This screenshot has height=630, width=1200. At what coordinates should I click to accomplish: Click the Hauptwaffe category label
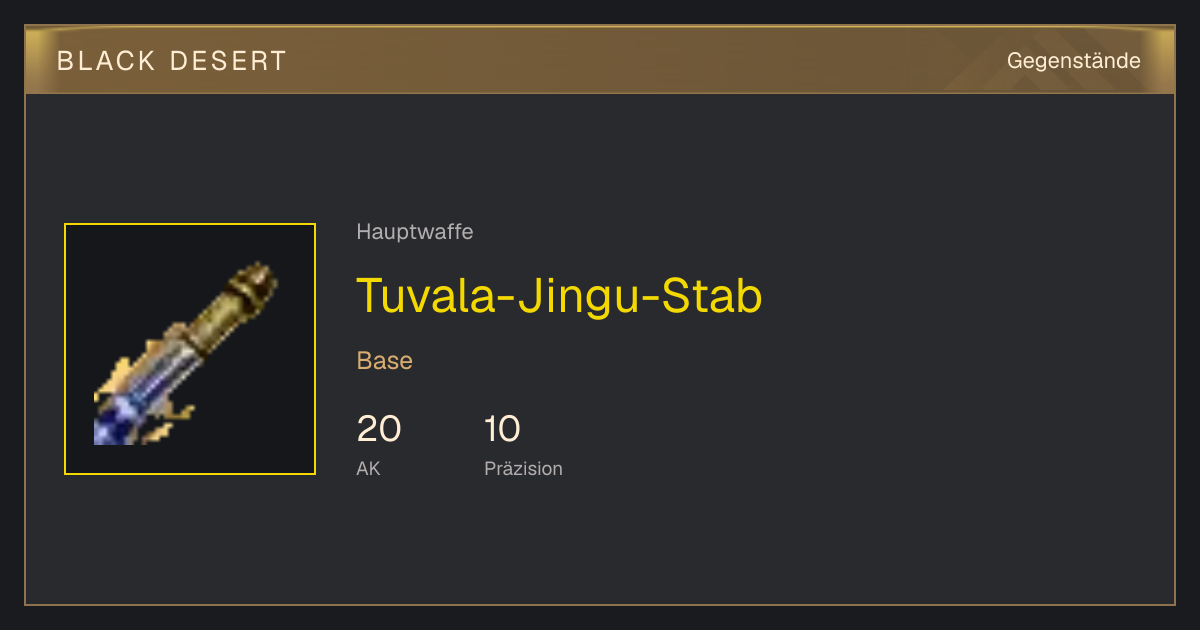point(414,232)
